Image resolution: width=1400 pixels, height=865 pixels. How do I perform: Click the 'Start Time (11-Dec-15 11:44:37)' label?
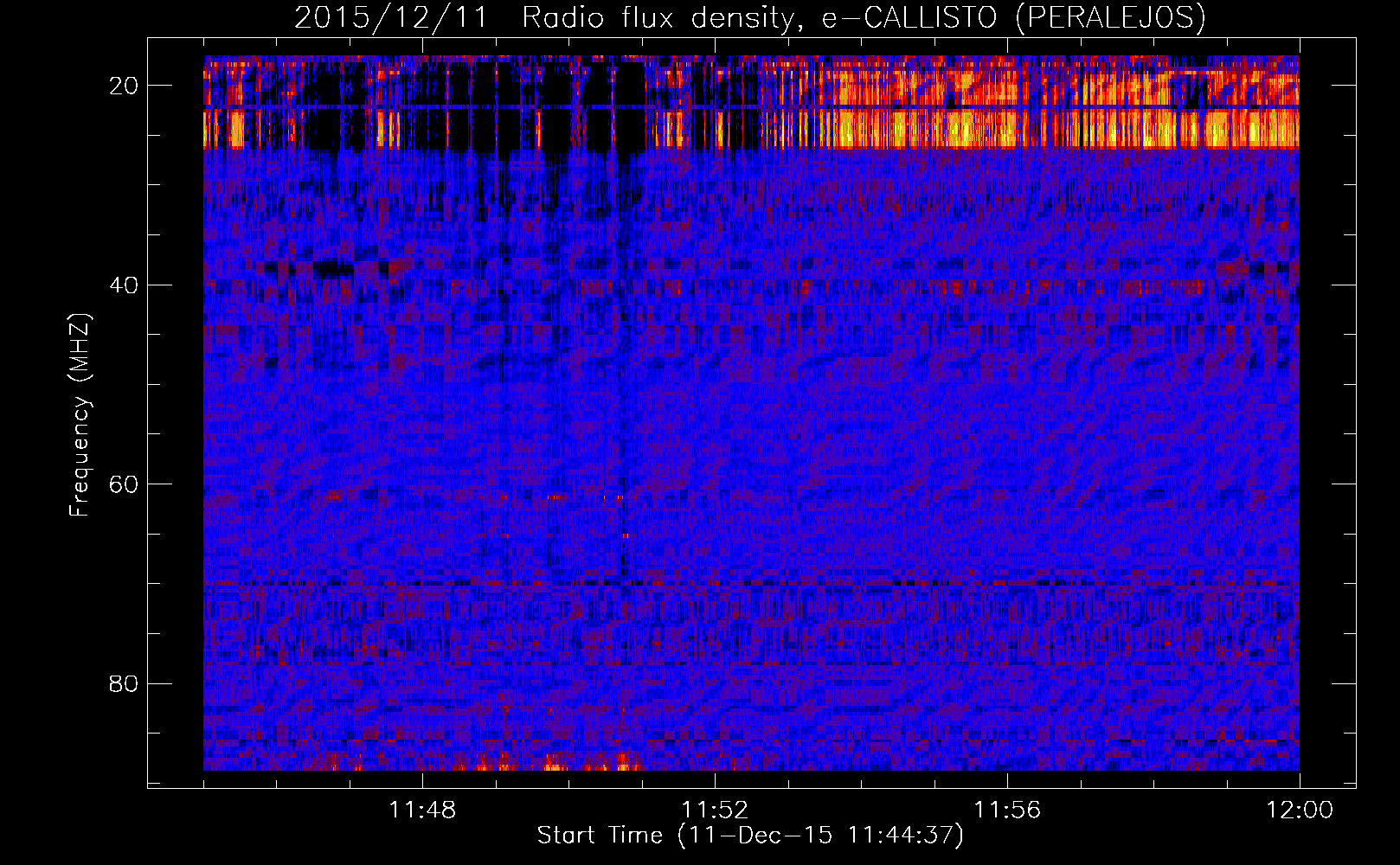click(750, 836)
